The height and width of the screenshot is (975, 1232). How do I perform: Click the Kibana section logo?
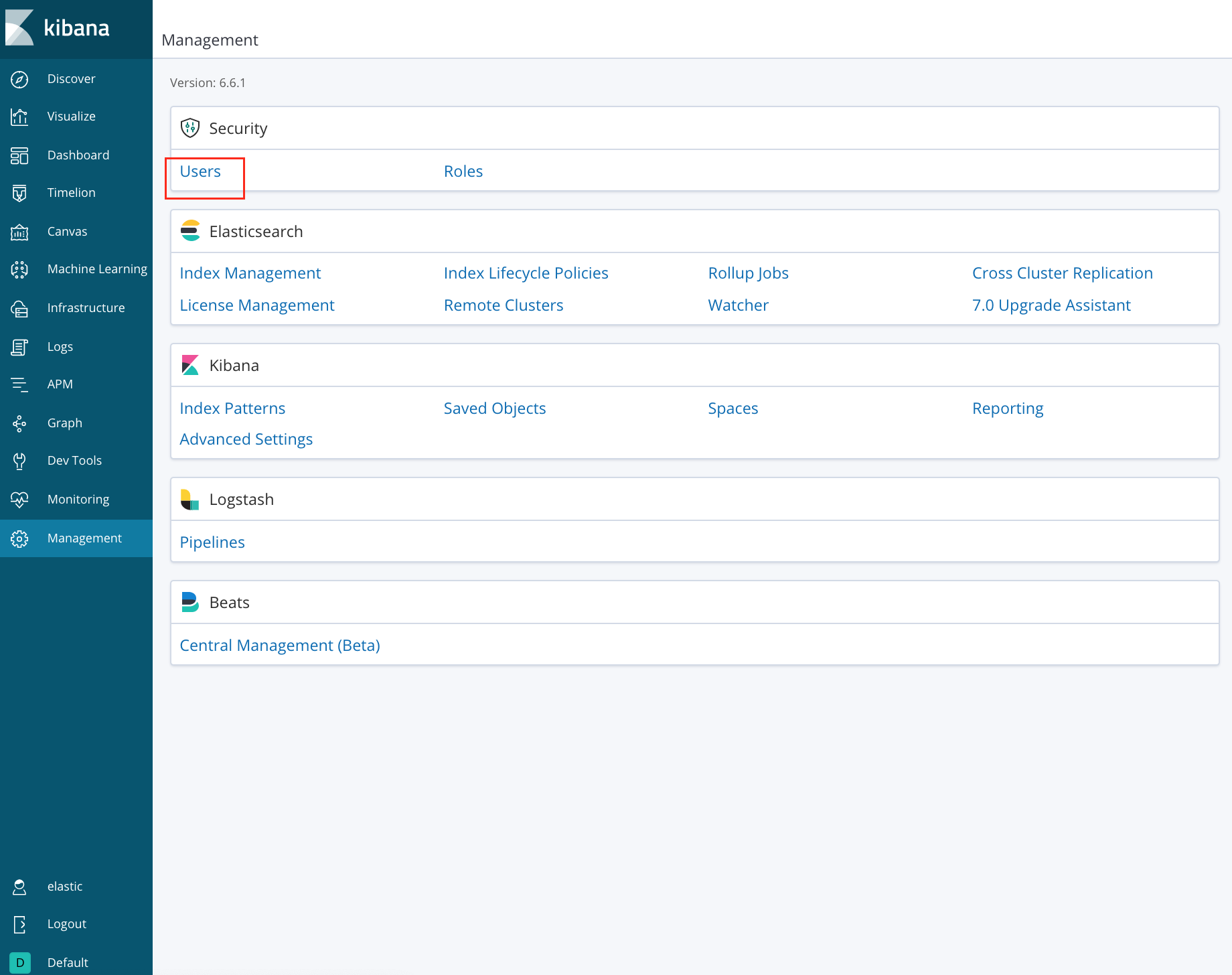[x=190, y=365]
